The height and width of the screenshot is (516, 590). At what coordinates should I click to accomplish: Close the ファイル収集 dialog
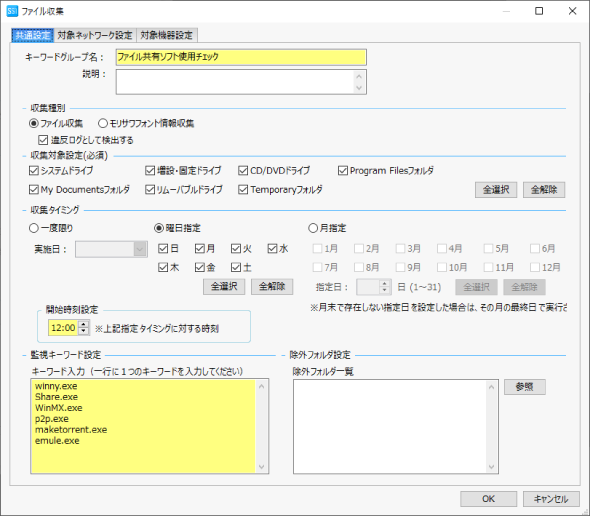pos(572,11)
